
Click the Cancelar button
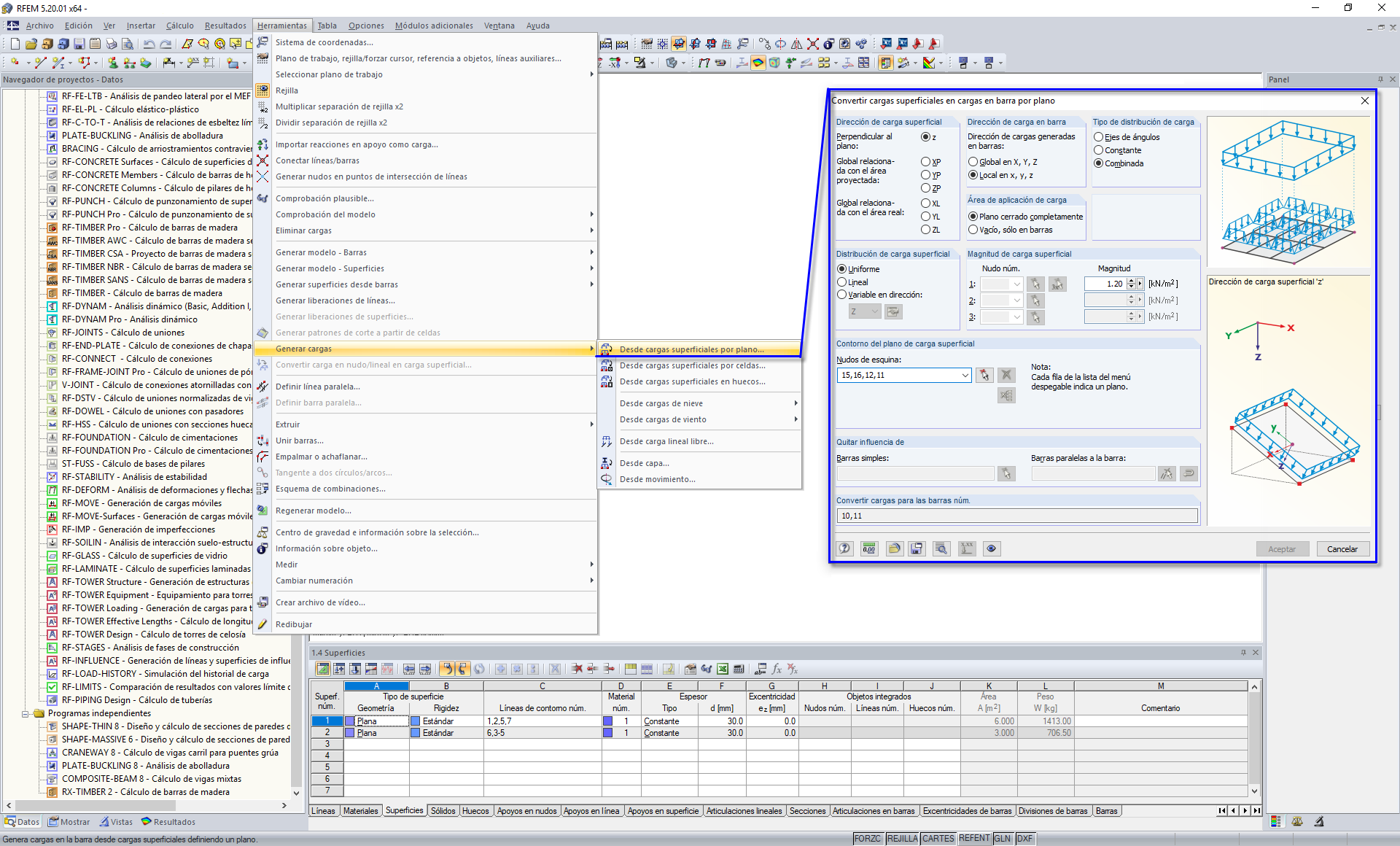(x=1342, y=549)
